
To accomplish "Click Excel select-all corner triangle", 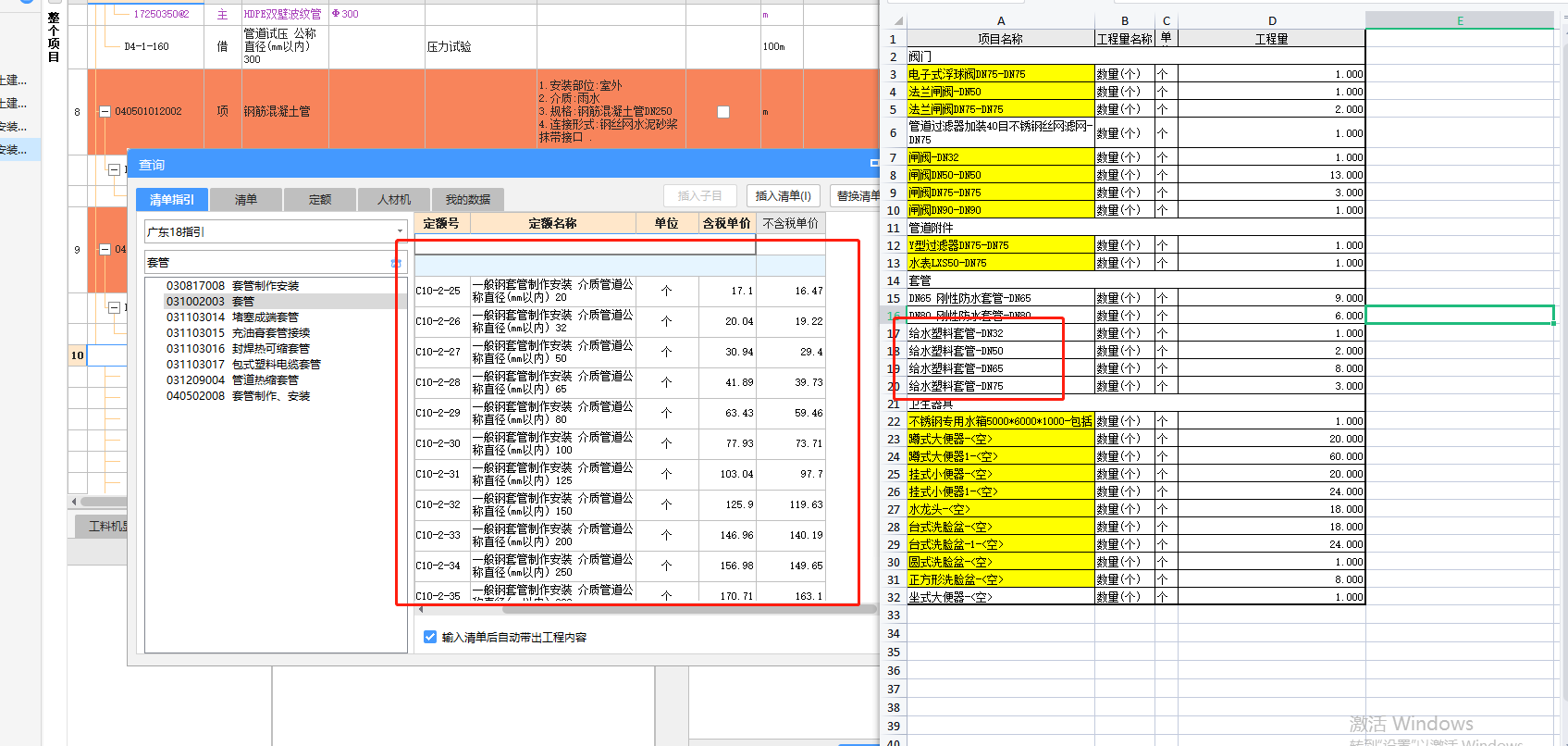I will click(x=899, y=21).
